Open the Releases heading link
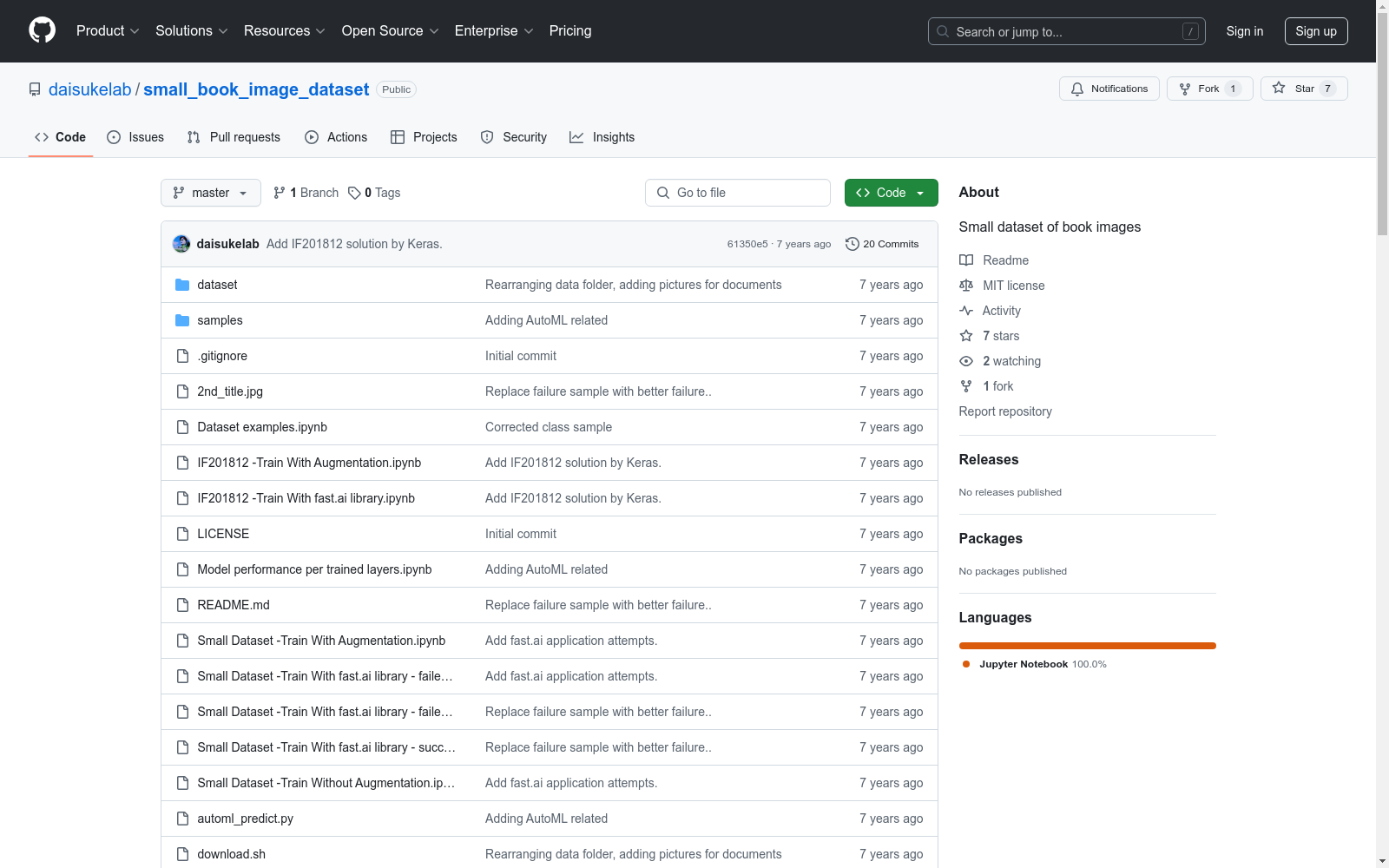Image resolution: width=1389 pixels, height=868 pixels. point(989,460)
